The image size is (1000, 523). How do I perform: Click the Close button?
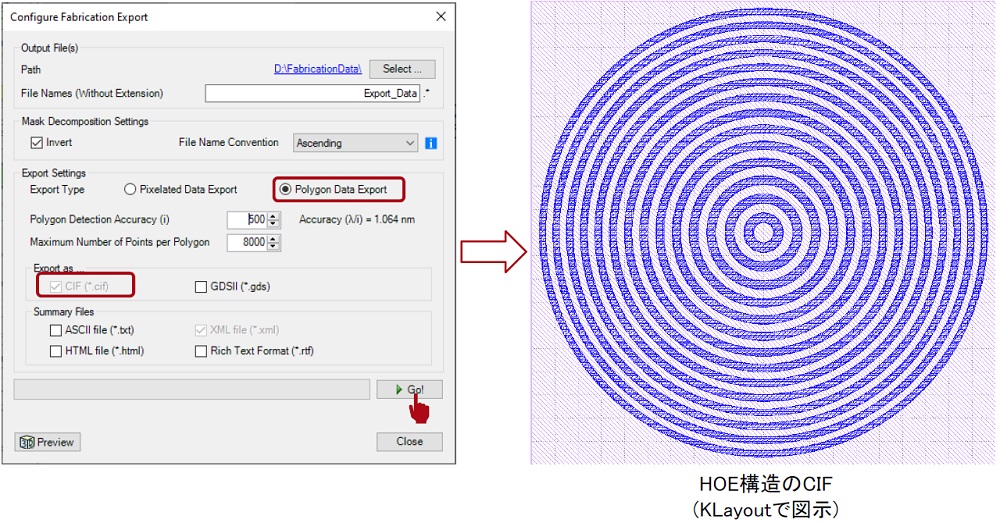pyautogui.click(x=409, y=441)
